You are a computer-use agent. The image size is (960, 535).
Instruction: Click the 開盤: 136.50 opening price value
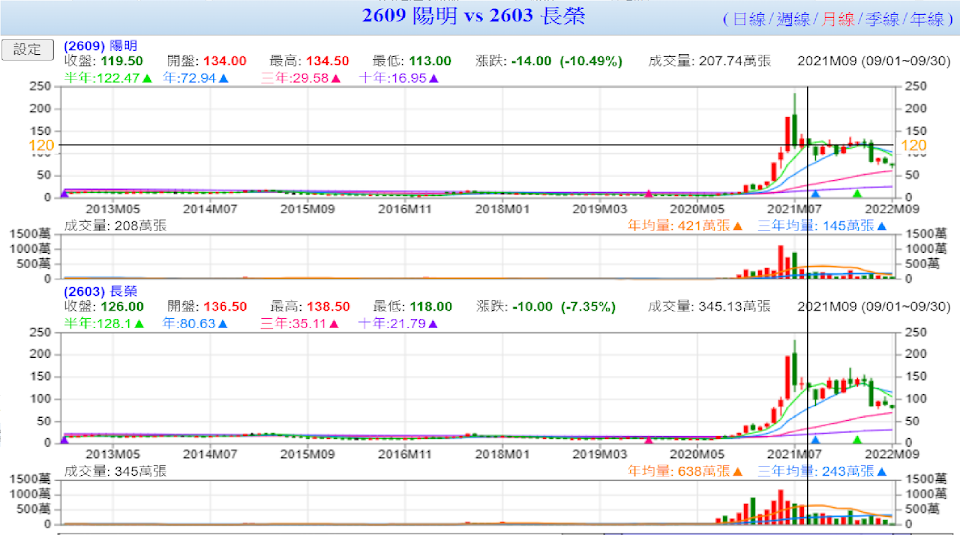pyautogui.click(x=207, y=307)
